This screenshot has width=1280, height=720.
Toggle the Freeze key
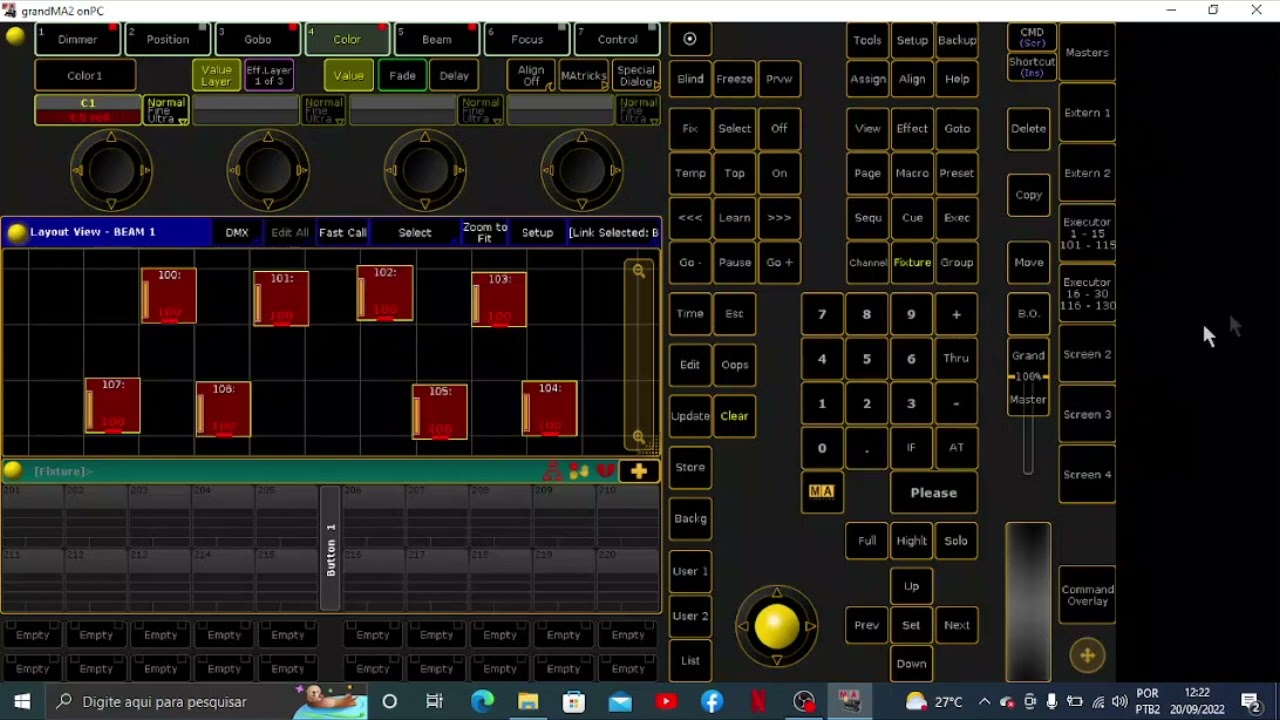734,79
